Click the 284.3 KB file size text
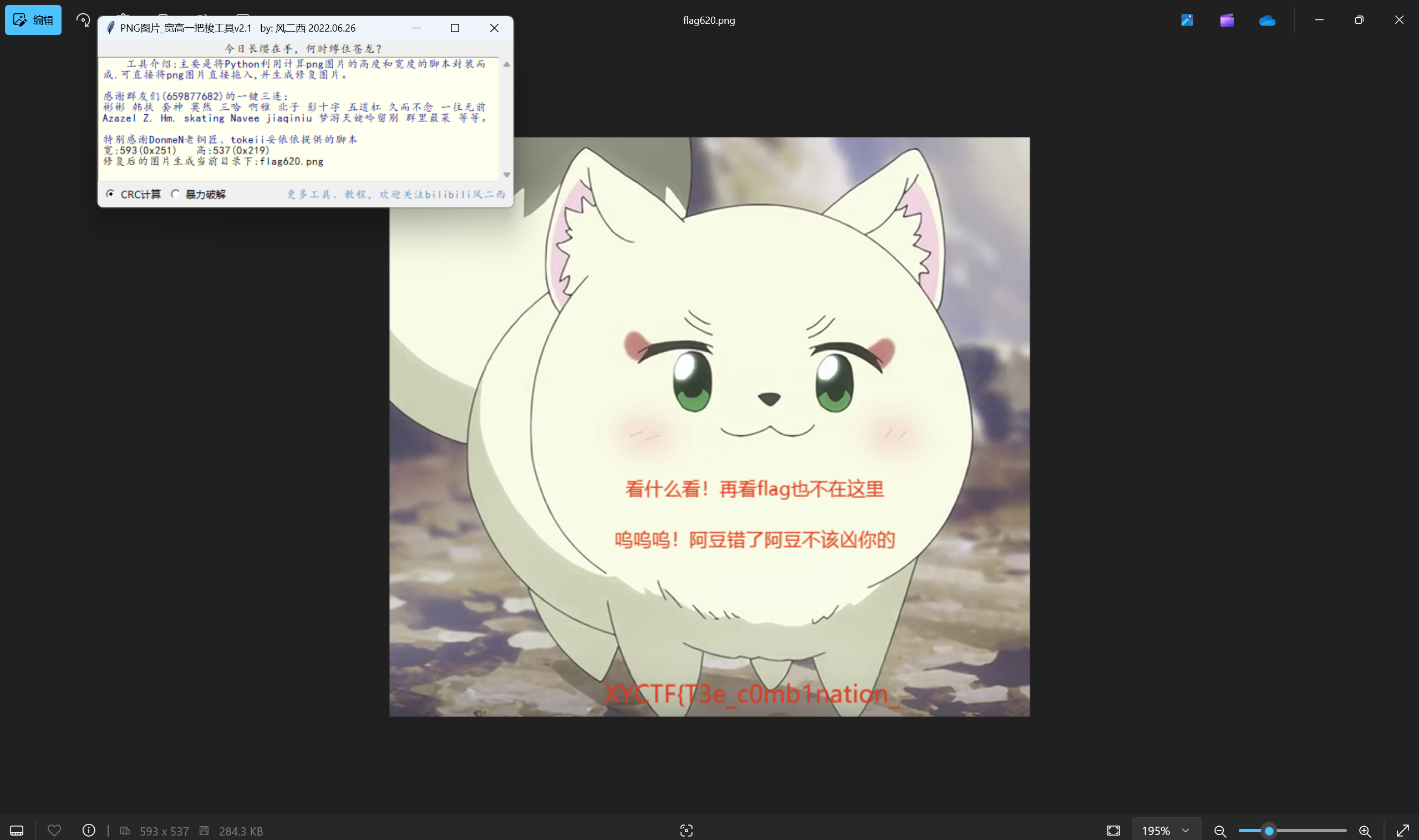The width and height of the screenshot is (1419, 840). [241, 831]
